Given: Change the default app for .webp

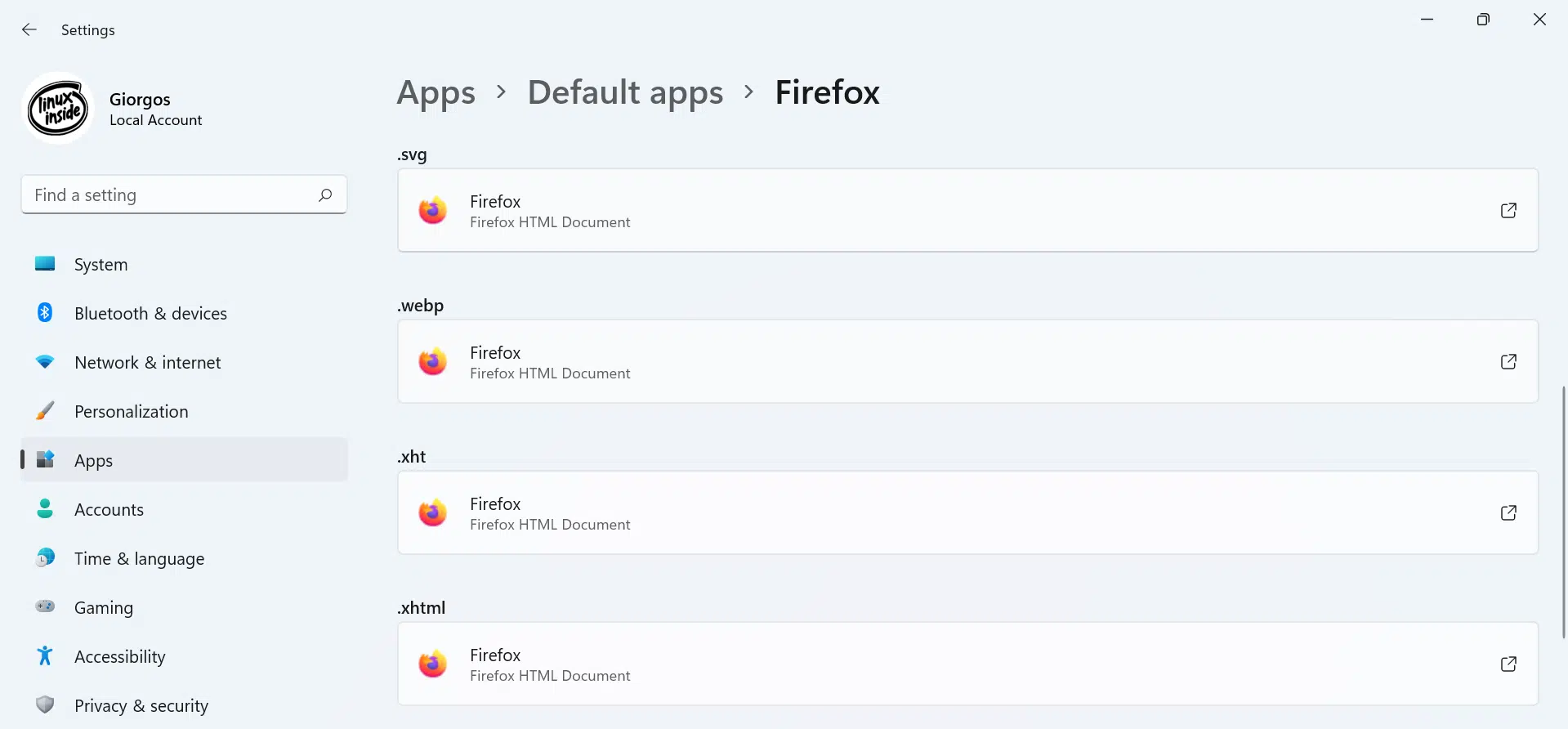Looking at the screenshot, I should tap(967, 361).
